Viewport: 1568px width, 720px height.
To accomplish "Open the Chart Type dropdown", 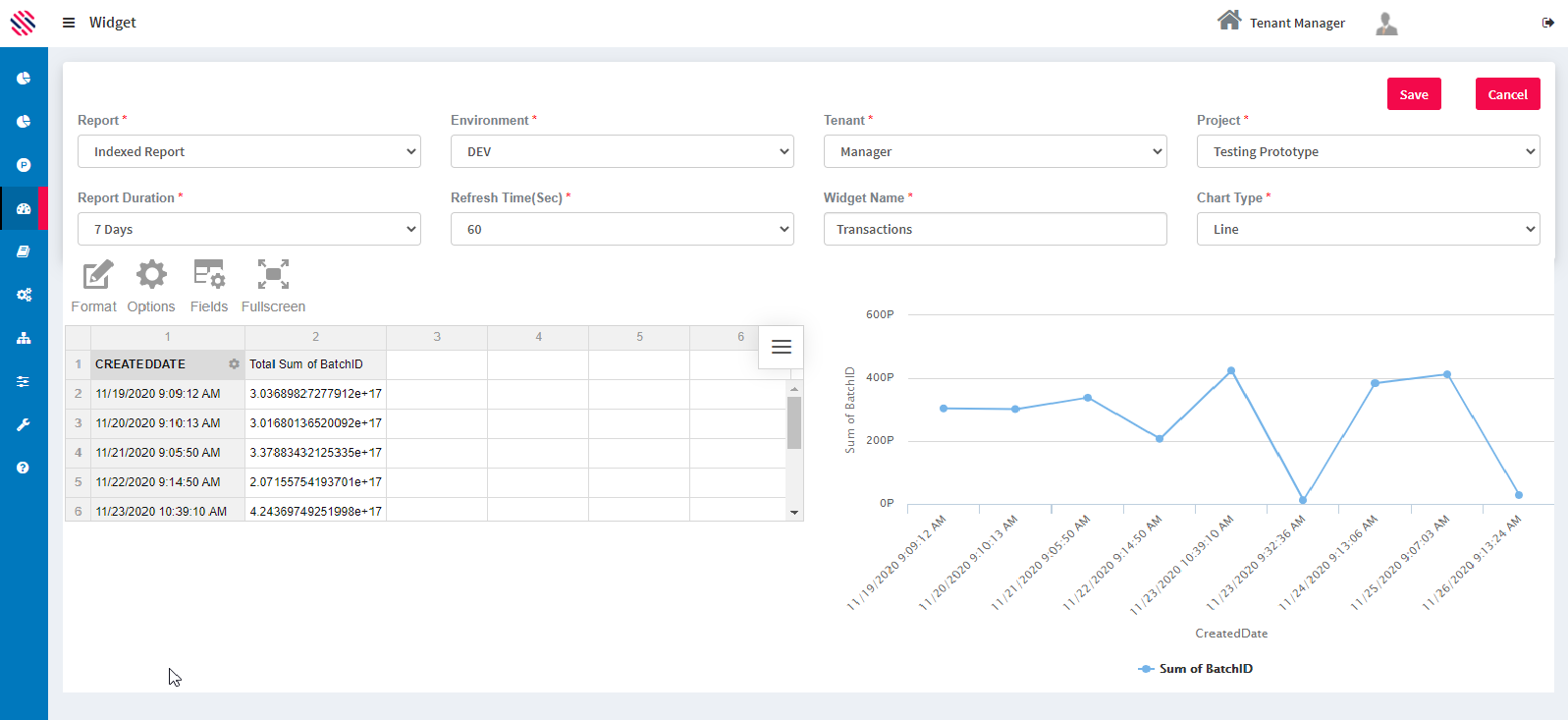I will coord(1368,229).
